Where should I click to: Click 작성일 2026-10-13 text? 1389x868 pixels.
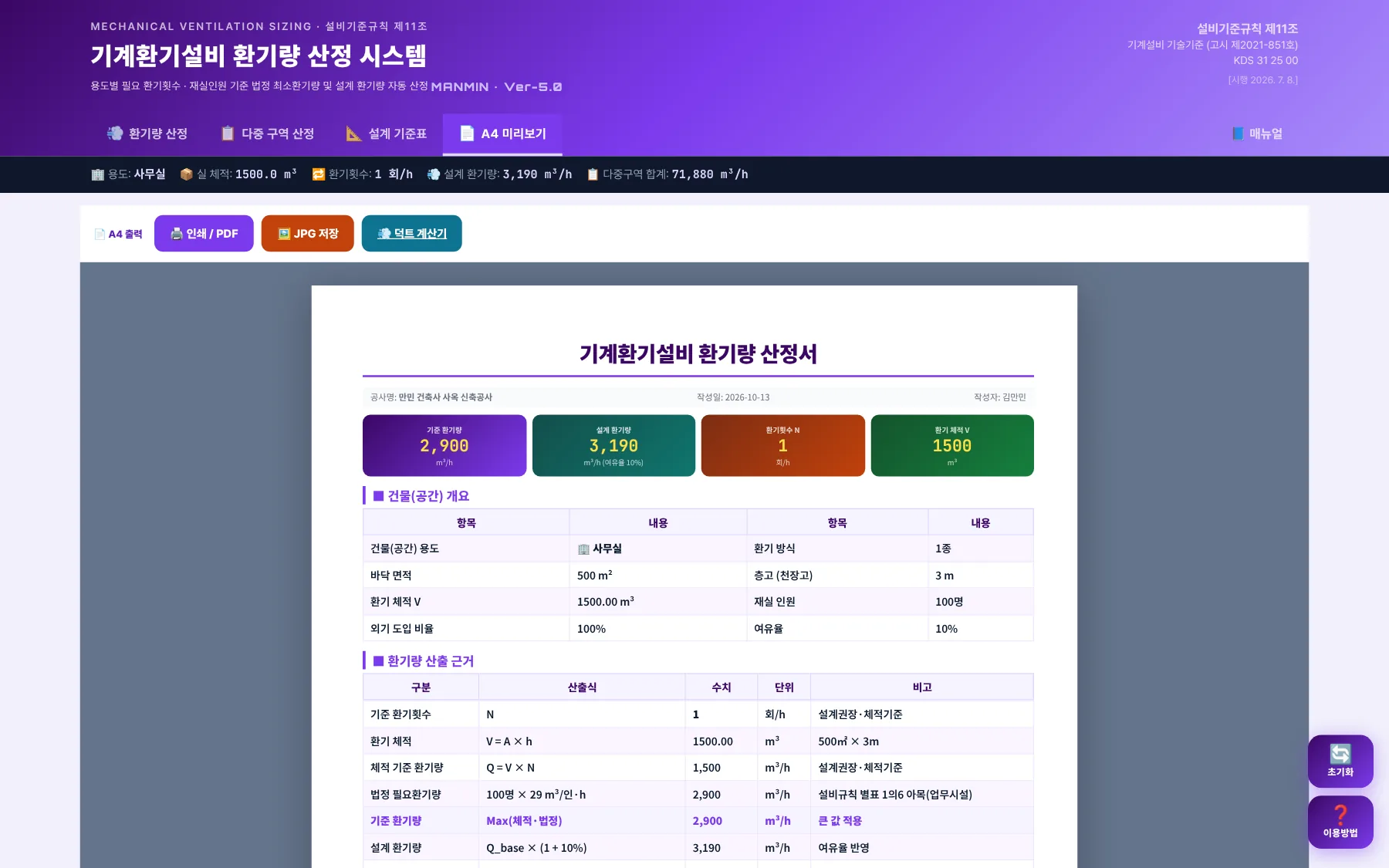[733, 397]
